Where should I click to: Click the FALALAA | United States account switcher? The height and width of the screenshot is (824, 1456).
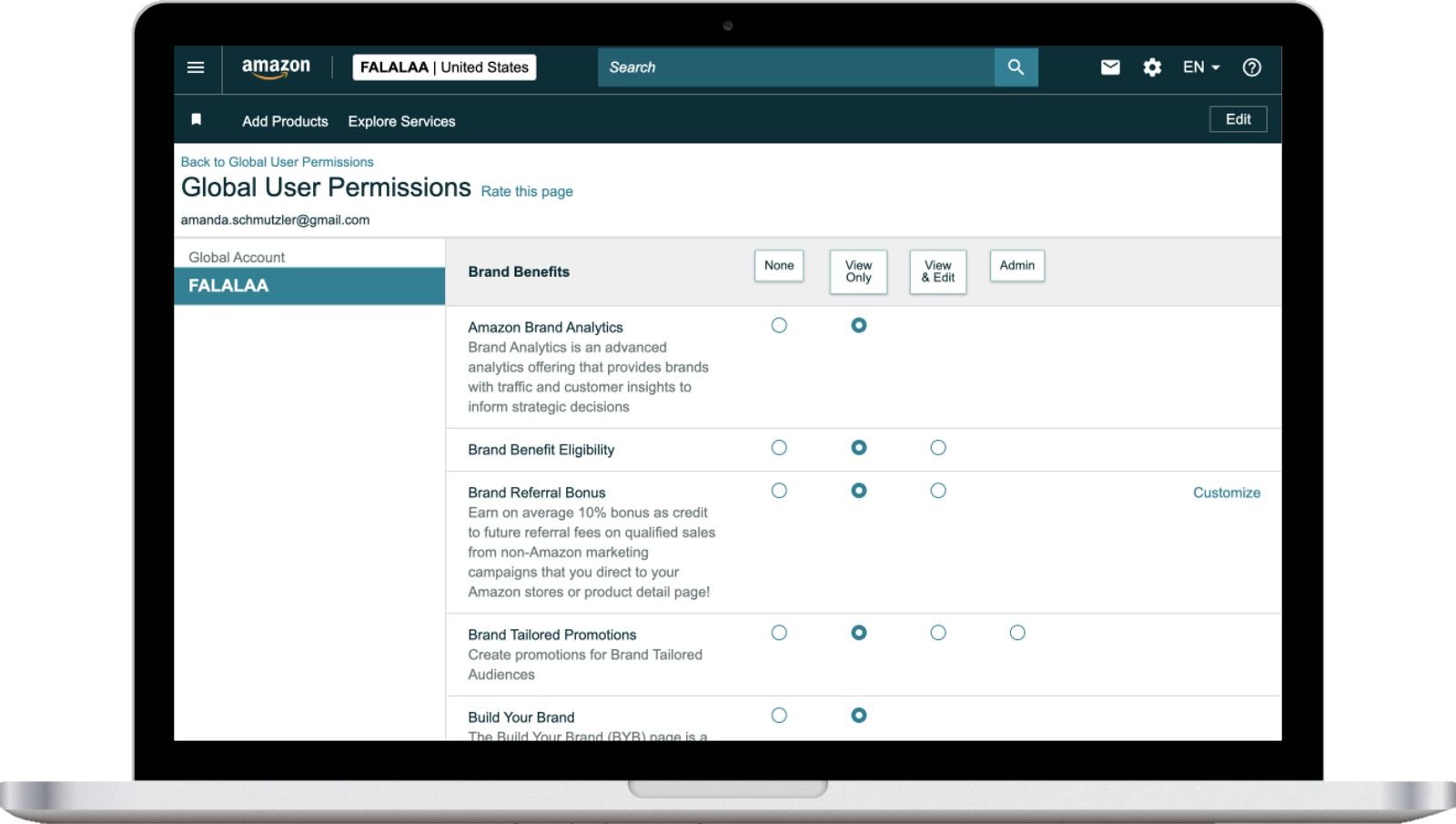444,67
